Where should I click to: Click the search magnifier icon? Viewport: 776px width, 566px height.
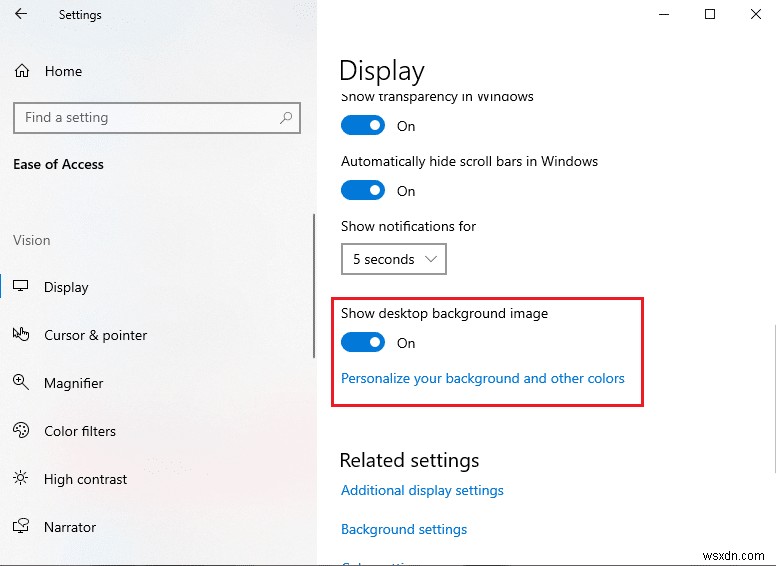click(x=286, y=117)
